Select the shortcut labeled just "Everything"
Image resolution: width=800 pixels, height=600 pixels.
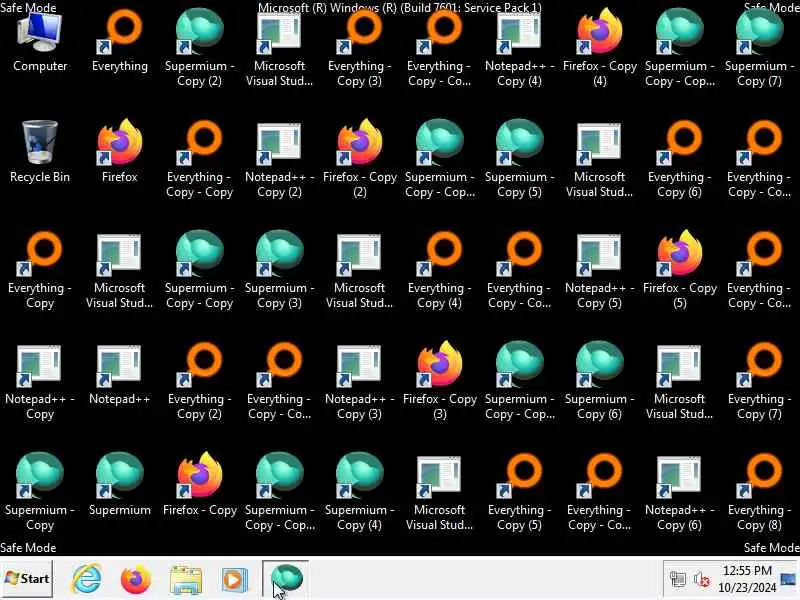point(120,42)
